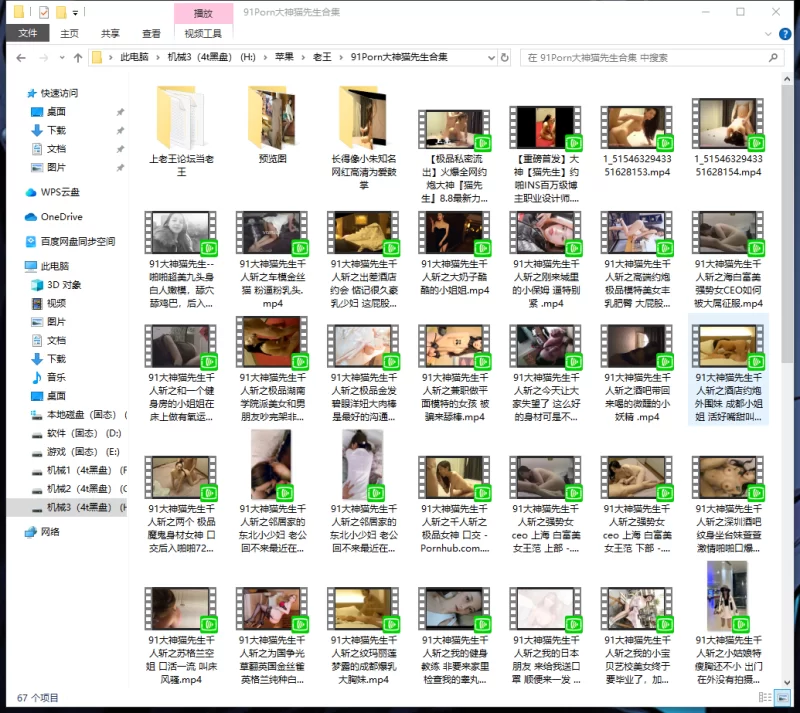Switch to details view in status bar

(x=765, y=697)
